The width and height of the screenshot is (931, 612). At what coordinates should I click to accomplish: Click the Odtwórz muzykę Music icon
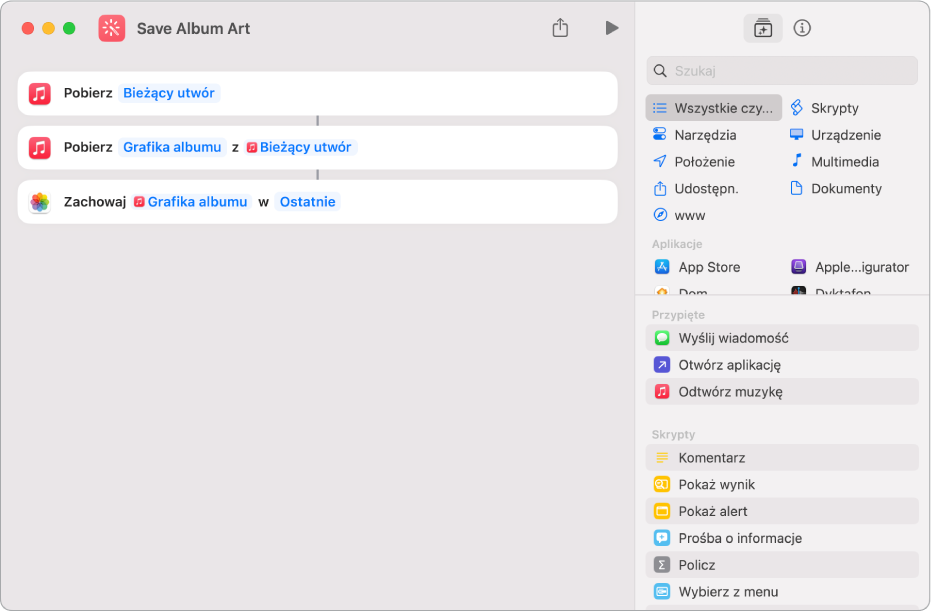click(x=662, y=392)
